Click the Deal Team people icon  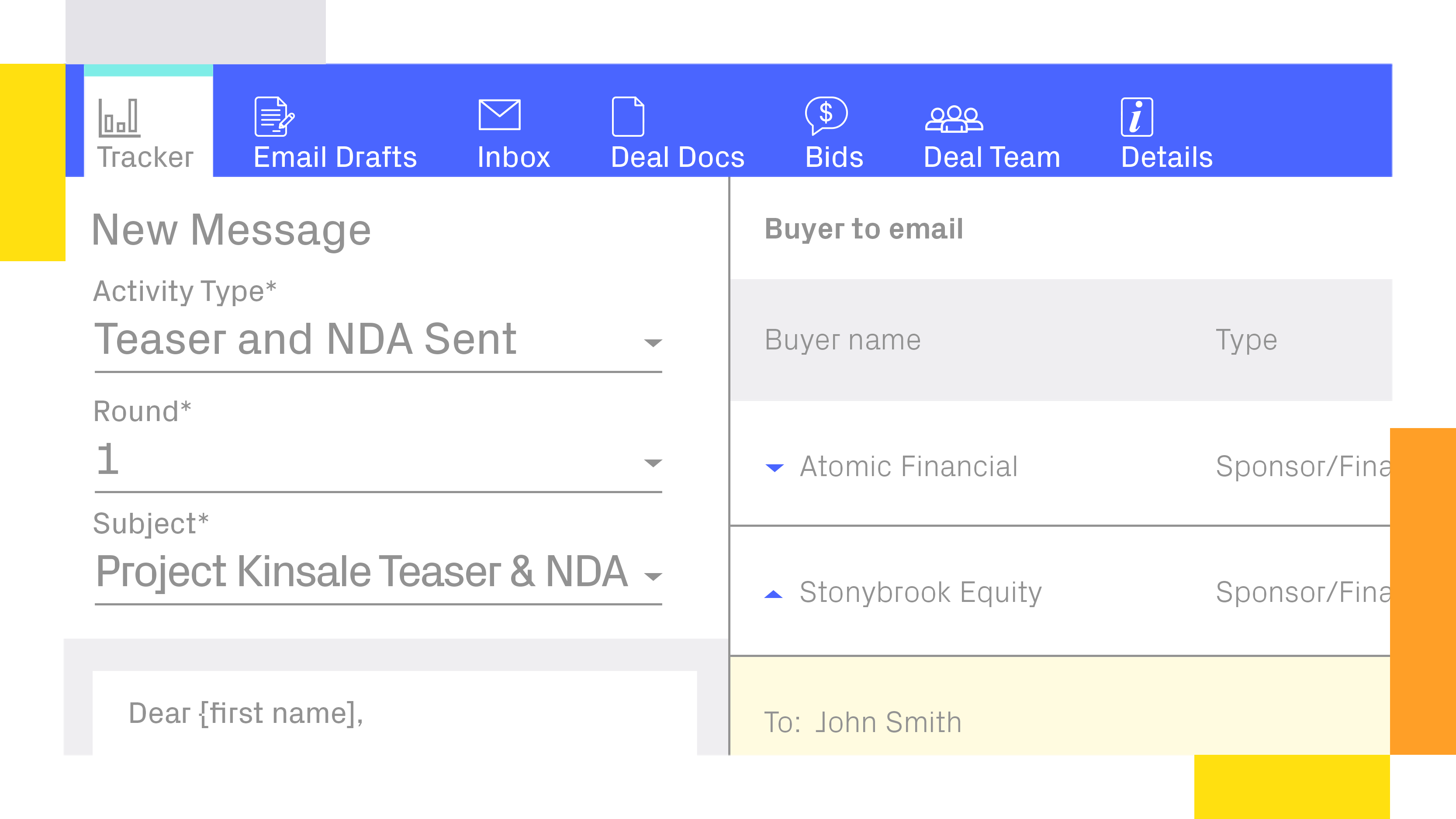click(954, 119)
